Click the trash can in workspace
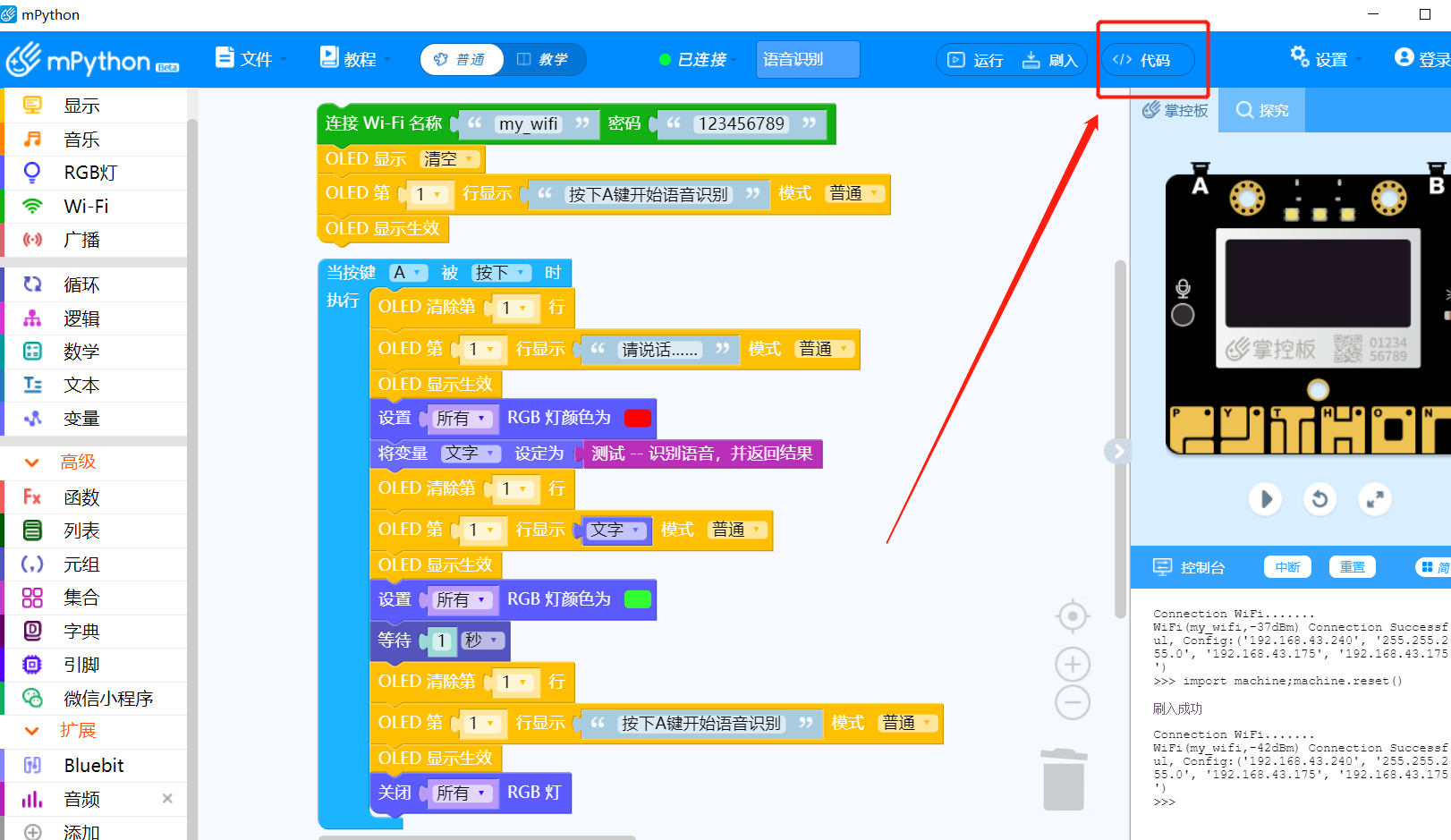 coord(1064,779)
